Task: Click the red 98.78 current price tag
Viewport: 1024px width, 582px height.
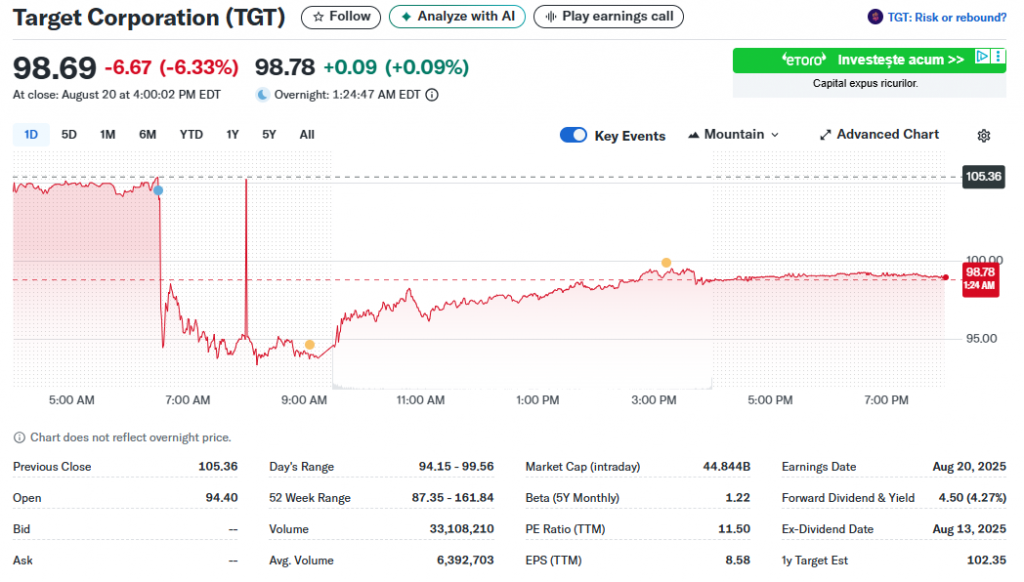Action: point(980,279)
